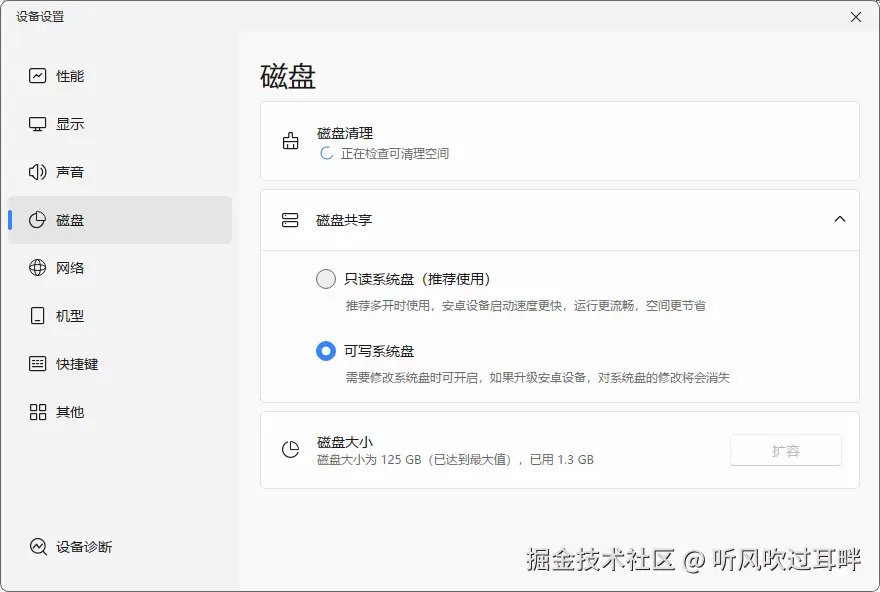Click the 磁盘 pie-chart sidebar icon
The width and height of the screenshot is (880, 592).
pyautogui.click(x=36, y=220)
